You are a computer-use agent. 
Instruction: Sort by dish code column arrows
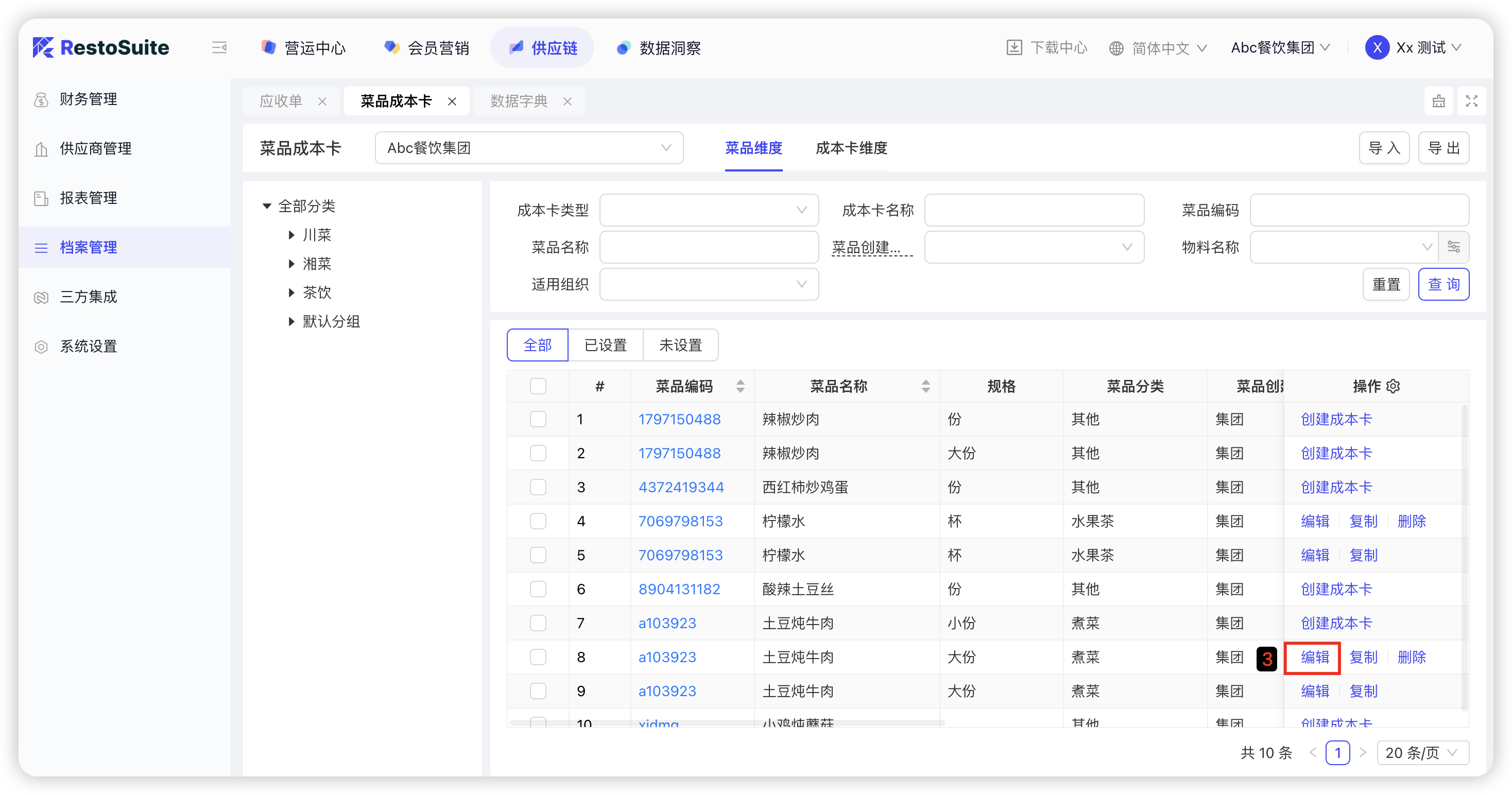pyautogui.click(x=740, y=386)
